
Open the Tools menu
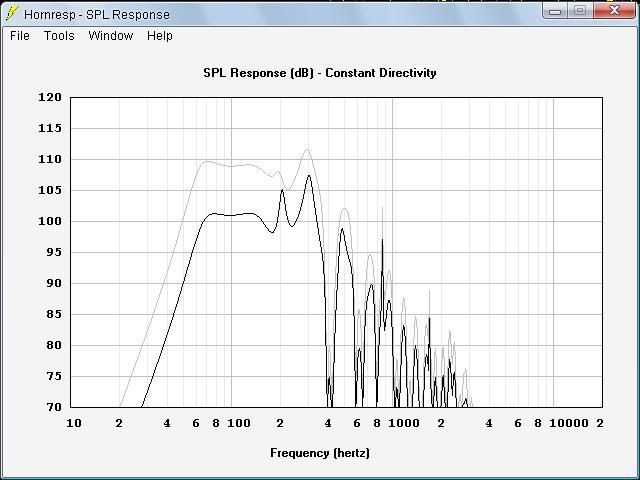click(x=59, y=36)
